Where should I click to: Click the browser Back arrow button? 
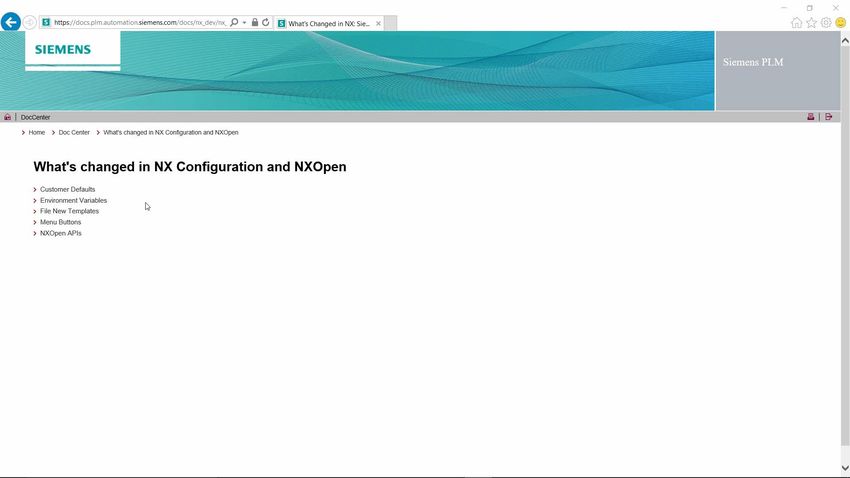pos(11,22)
